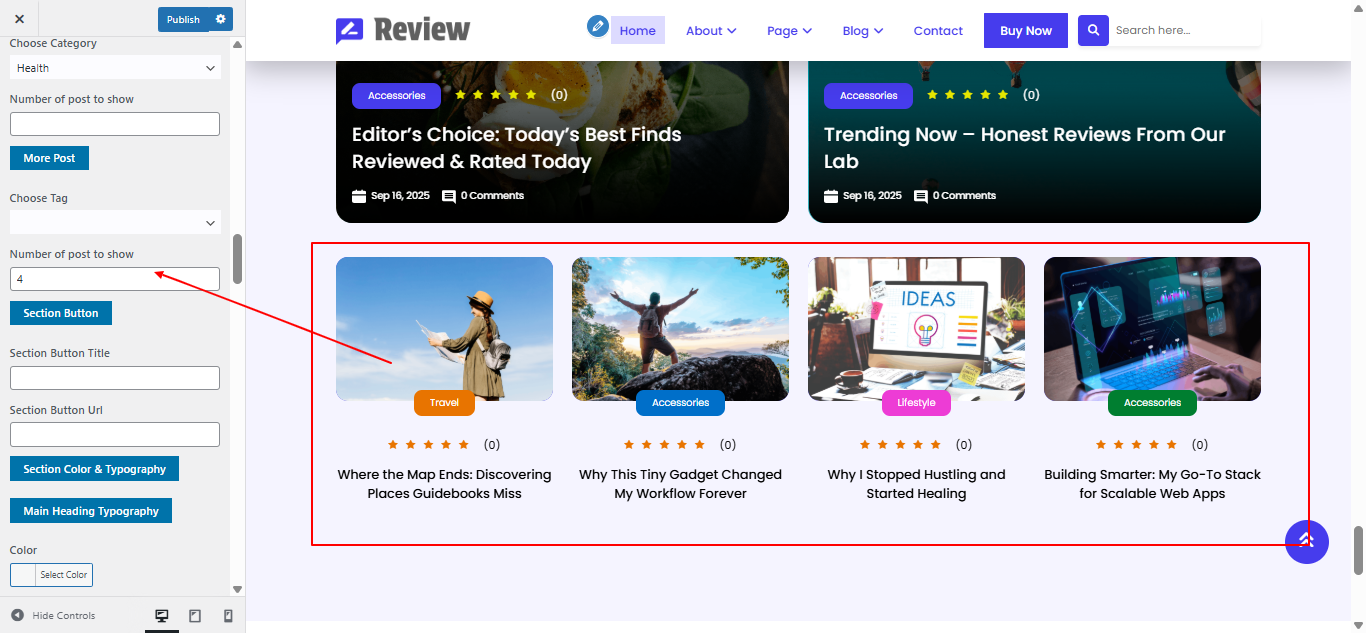The image size is (1366, 633).
Task: Click the blue Accessories badge on the hiker post
Action: click(680, 403)
